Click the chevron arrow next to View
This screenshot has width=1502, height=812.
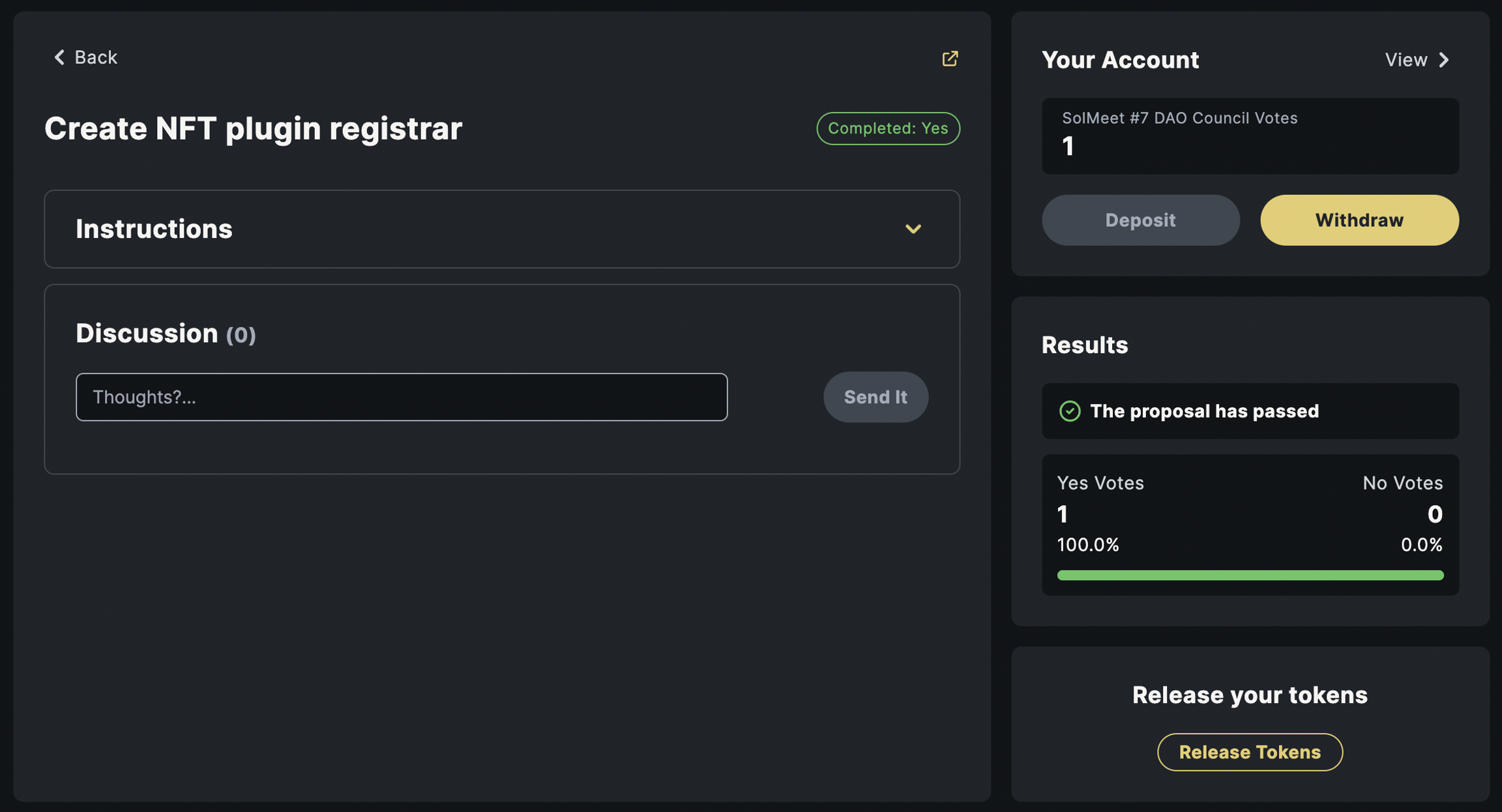tap(1445, 60)
